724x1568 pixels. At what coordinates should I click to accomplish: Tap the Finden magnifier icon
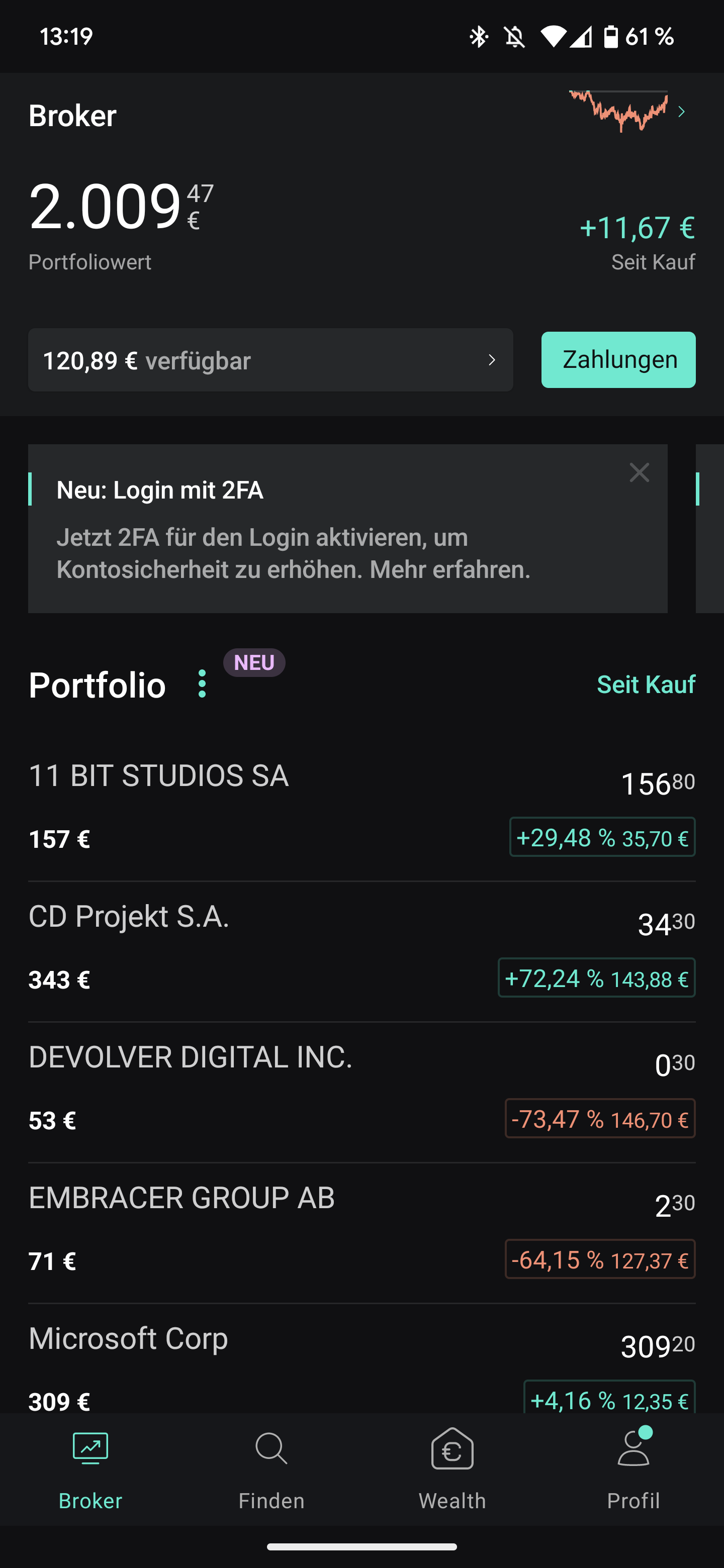pyautogui.click(x=271, y=1449)
